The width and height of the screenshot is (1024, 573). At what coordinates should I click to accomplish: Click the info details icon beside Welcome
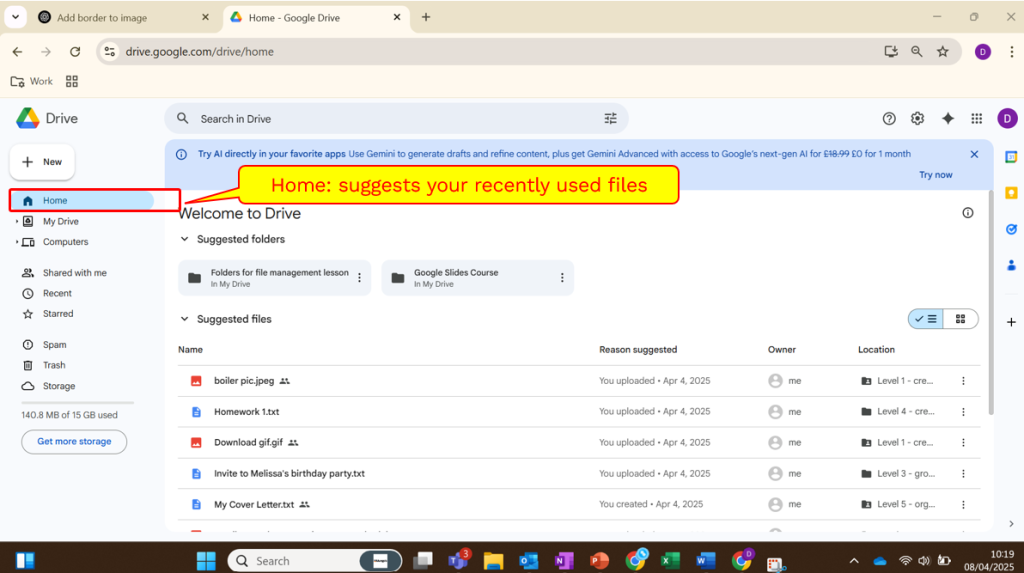point(967,213)
